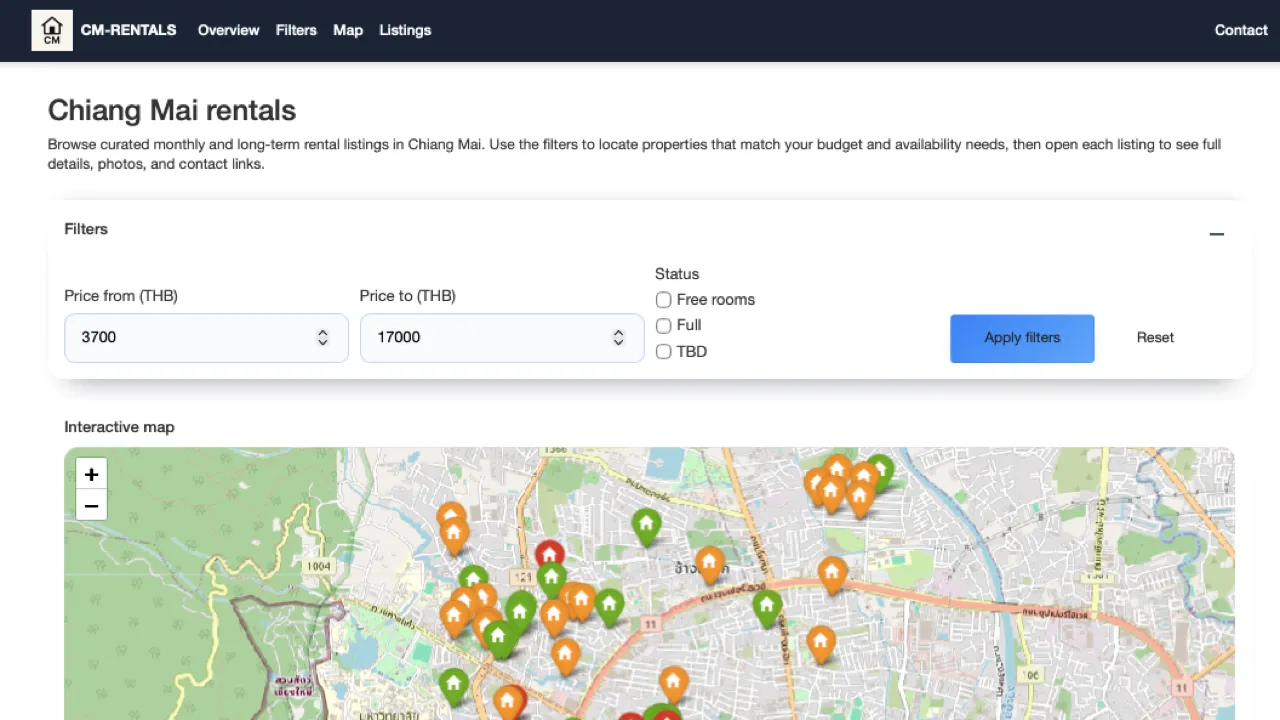Click the CM-RENTALS house logo

pyautogui.click(x=52, y=30)
